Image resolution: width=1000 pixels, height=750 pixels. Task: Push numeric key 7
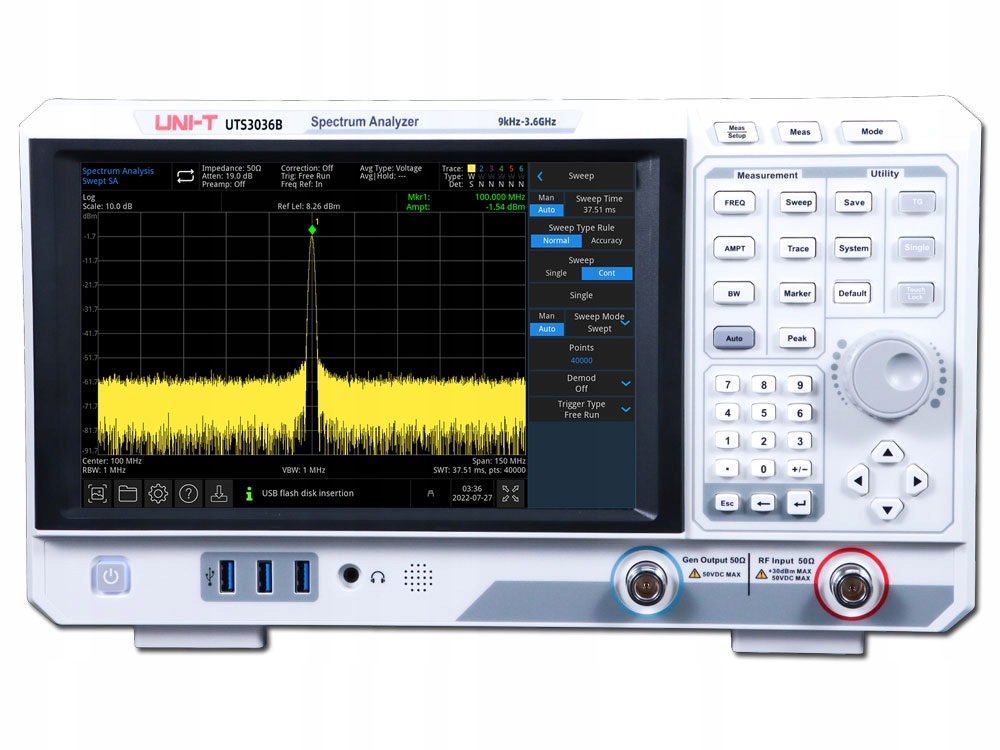point(727,385)
